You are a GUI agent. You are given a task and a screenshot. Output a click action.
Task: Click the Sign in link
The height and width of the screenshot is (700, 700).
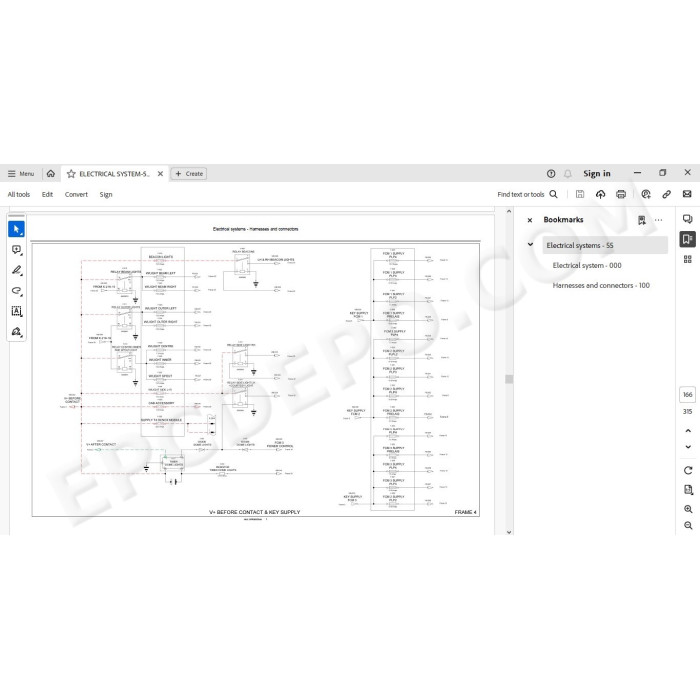coord(596,174)
